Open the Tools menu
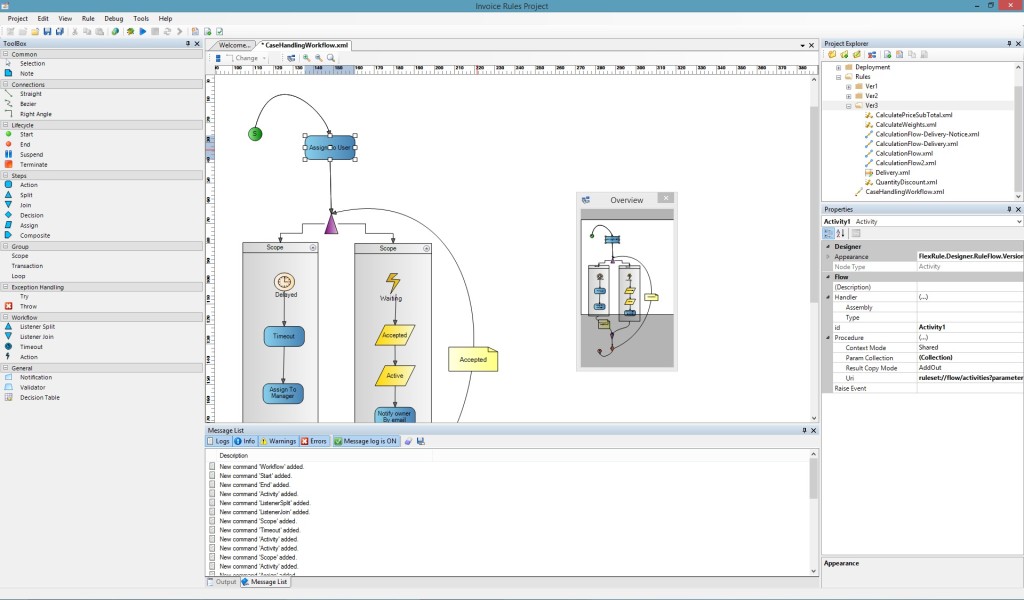 [141, 19]
